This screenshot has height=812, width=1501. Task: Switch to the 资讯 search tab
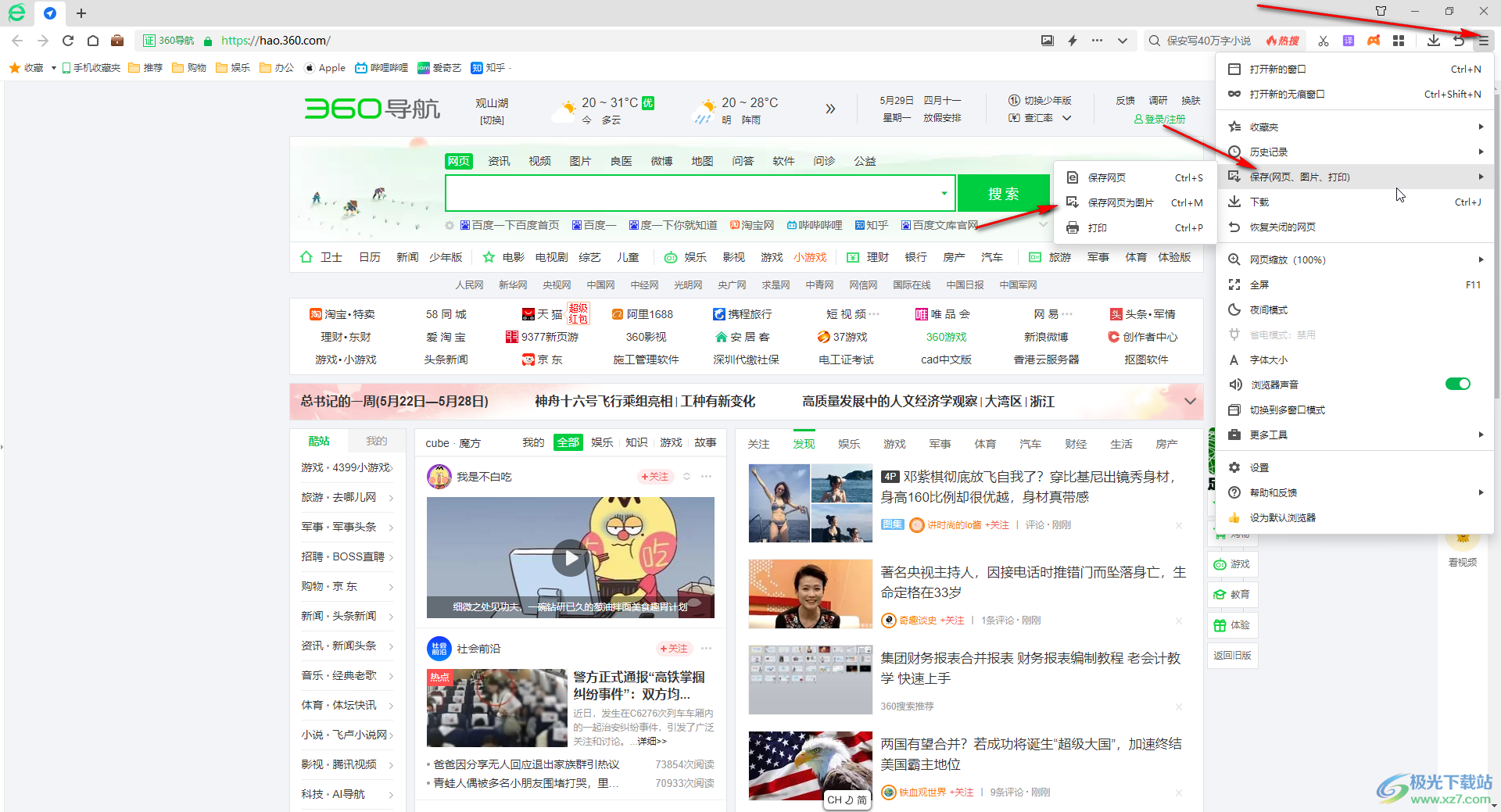(x=499, y=161)
